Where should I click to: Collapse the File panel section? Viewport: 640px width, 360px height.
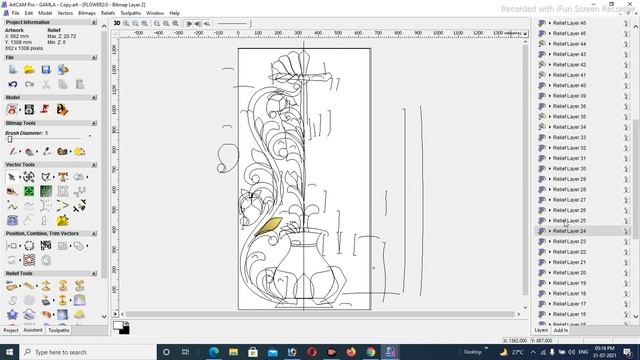94,58
